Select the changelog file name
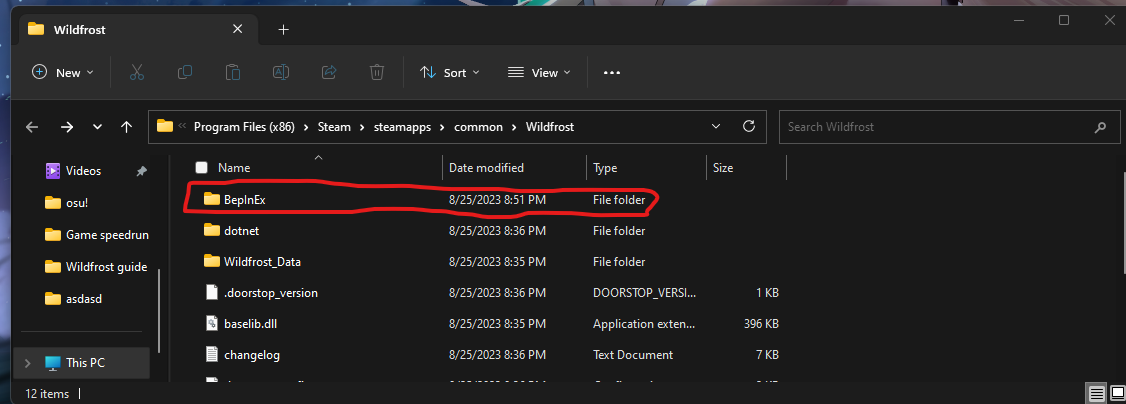 pos(251,355)
